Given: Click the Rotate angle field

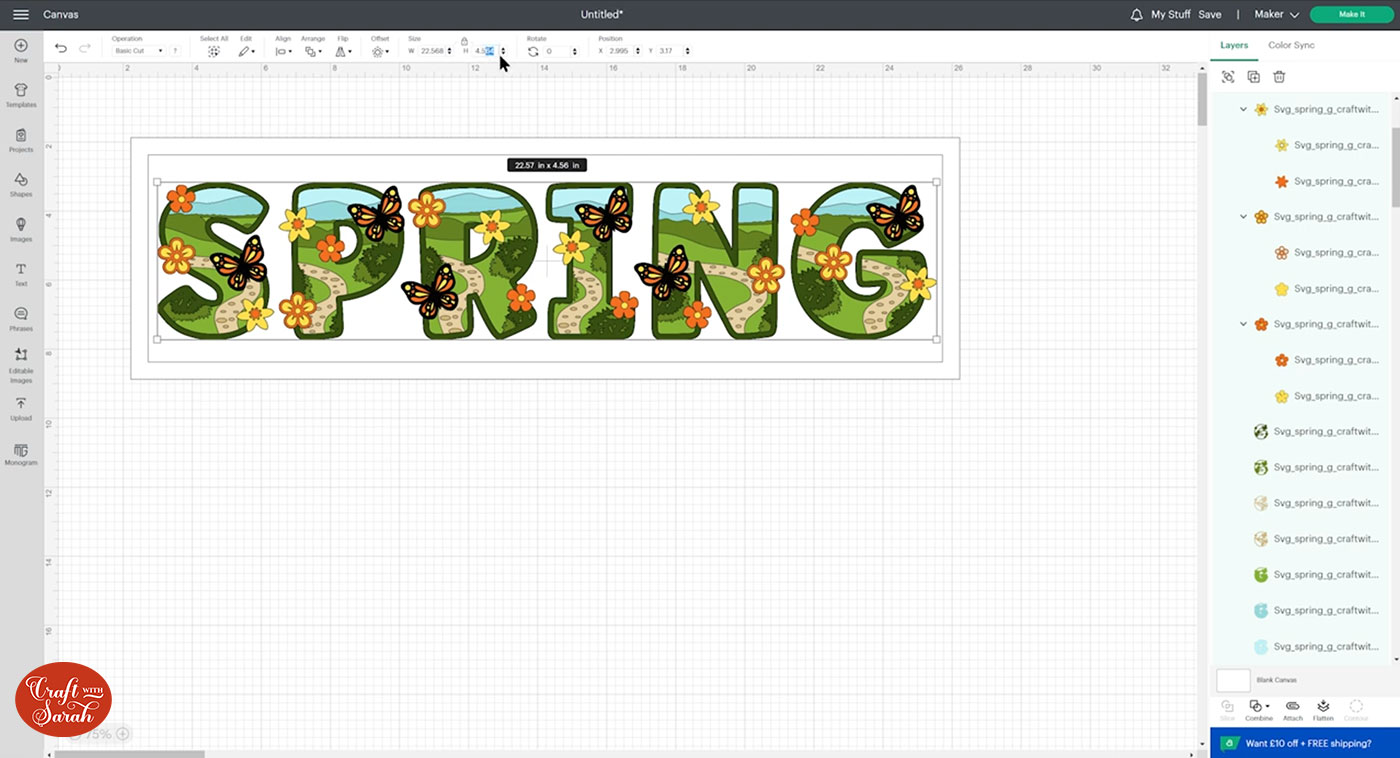Looking at the screenshot, I should (558, 51).
